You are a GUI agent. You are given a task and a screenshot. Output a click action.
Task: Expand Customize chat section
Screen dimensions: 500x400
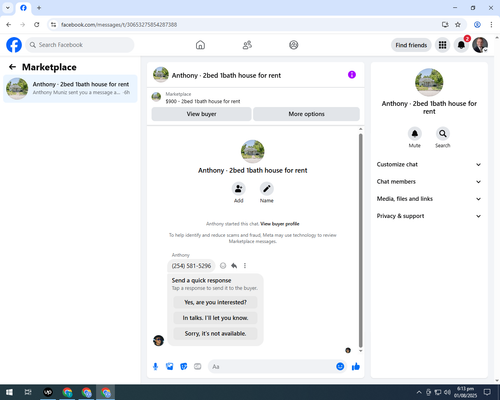[429, 164]
